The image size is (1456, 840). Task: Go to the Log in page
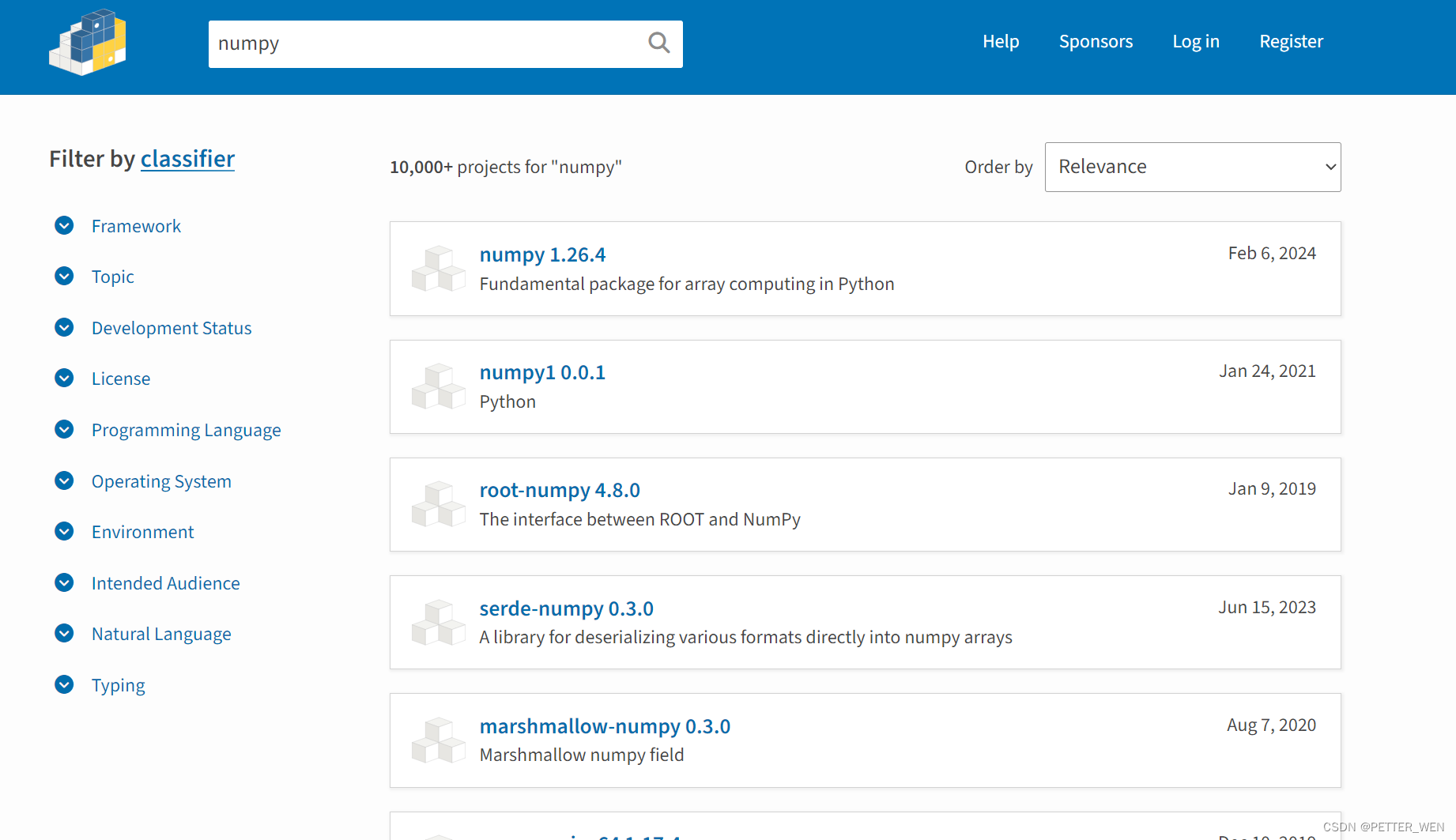point(1196,41)
